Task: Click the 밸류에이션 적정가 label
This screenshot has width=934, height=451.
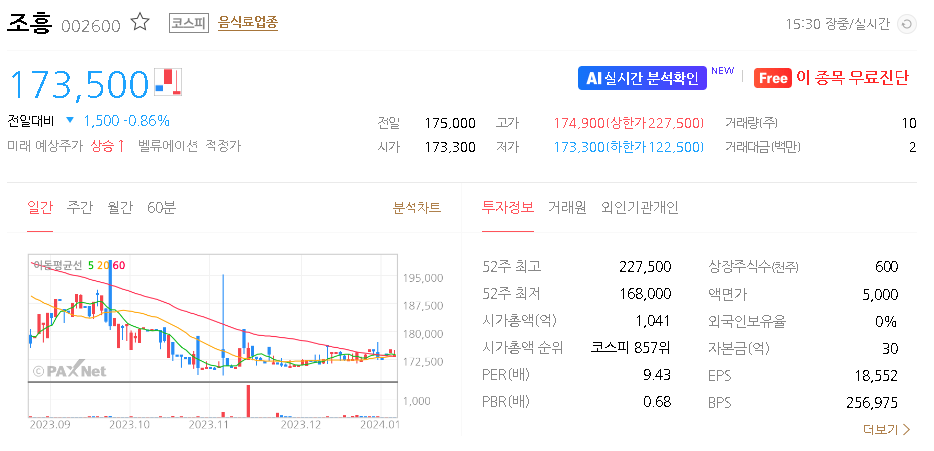Action: pos(189,146)
